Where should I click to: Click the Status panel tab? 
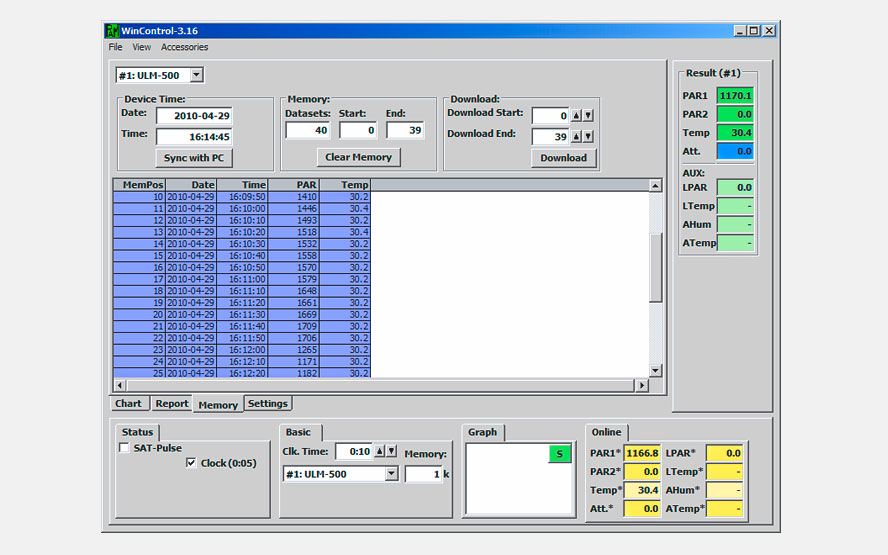(x=138, y=432)
